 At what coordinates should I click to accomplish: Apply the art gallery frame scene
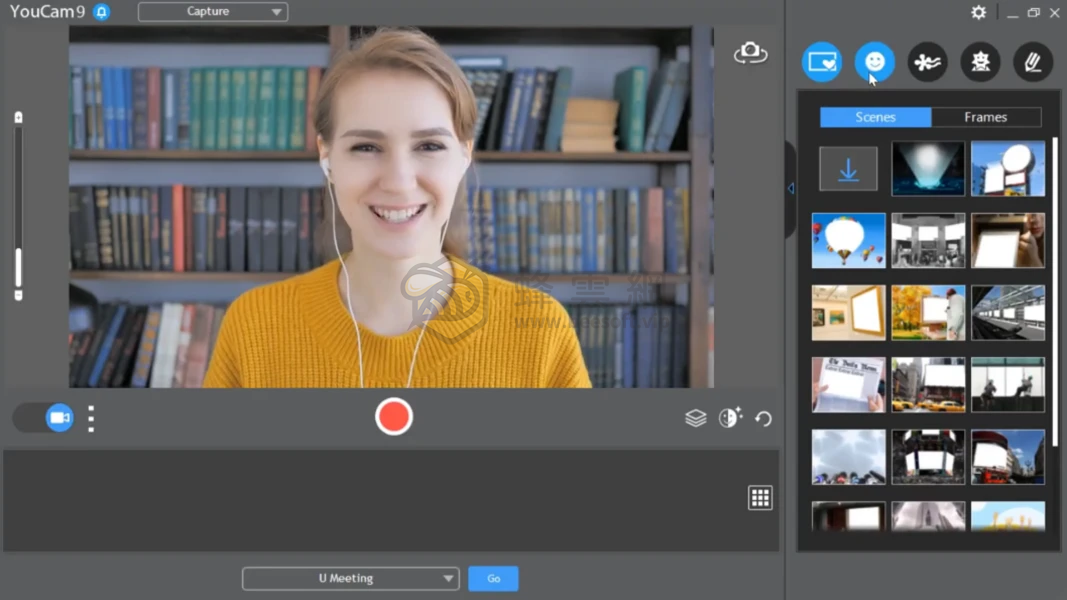click(x=849, y=313)
